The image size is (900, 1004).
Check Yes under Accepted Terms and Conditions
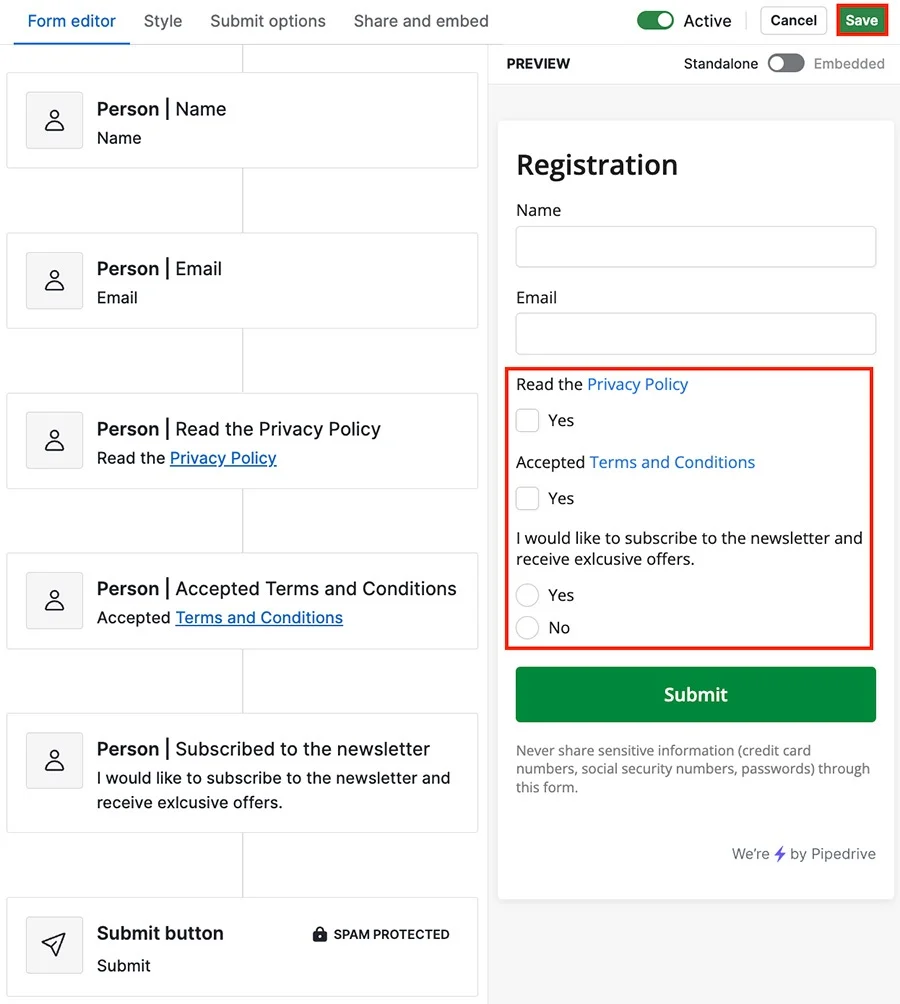pos(527,498)
